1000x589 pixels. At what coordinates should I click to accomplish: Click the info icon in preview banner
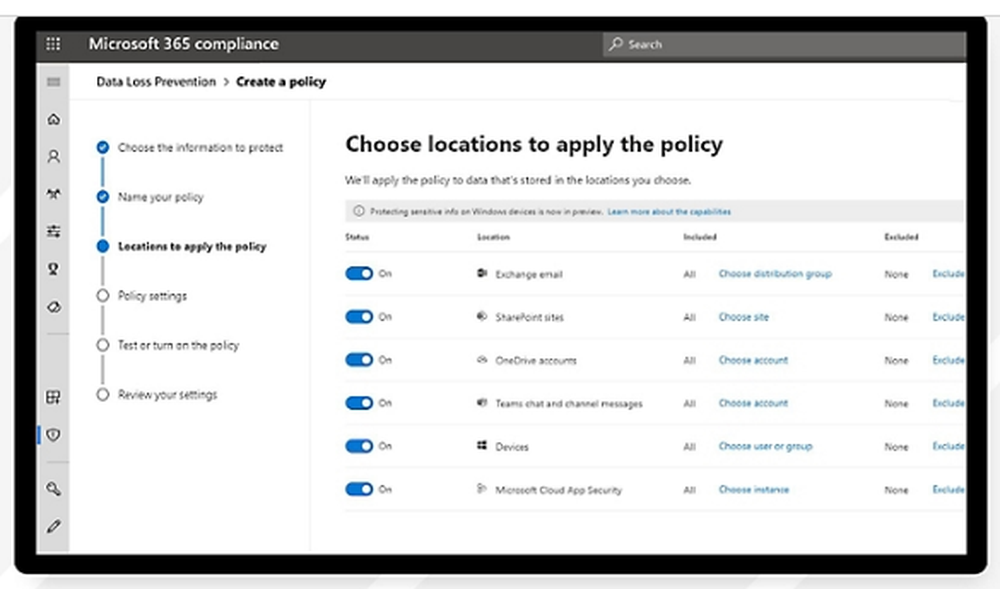click(359, 211)
